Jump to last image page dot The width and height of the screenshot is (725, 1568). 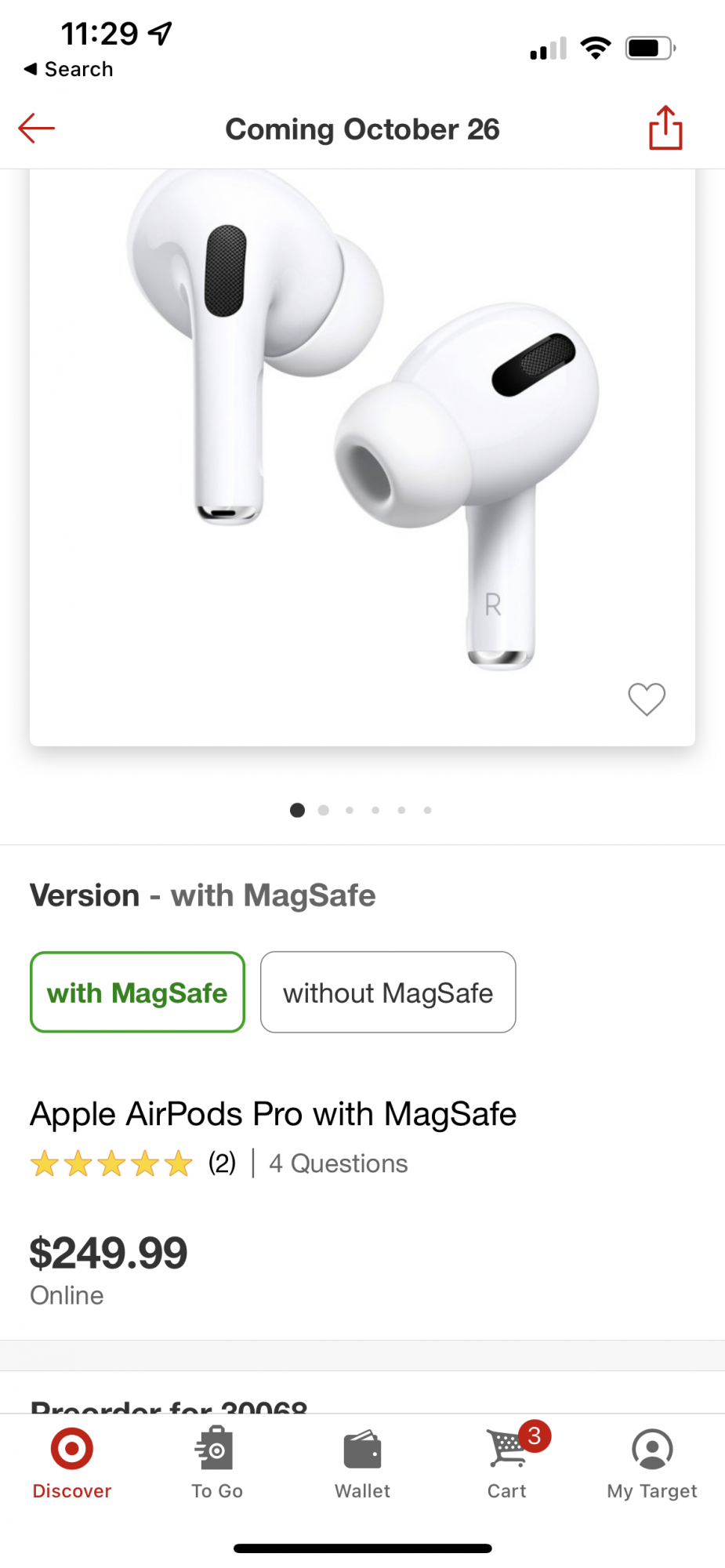coord(427,810)
